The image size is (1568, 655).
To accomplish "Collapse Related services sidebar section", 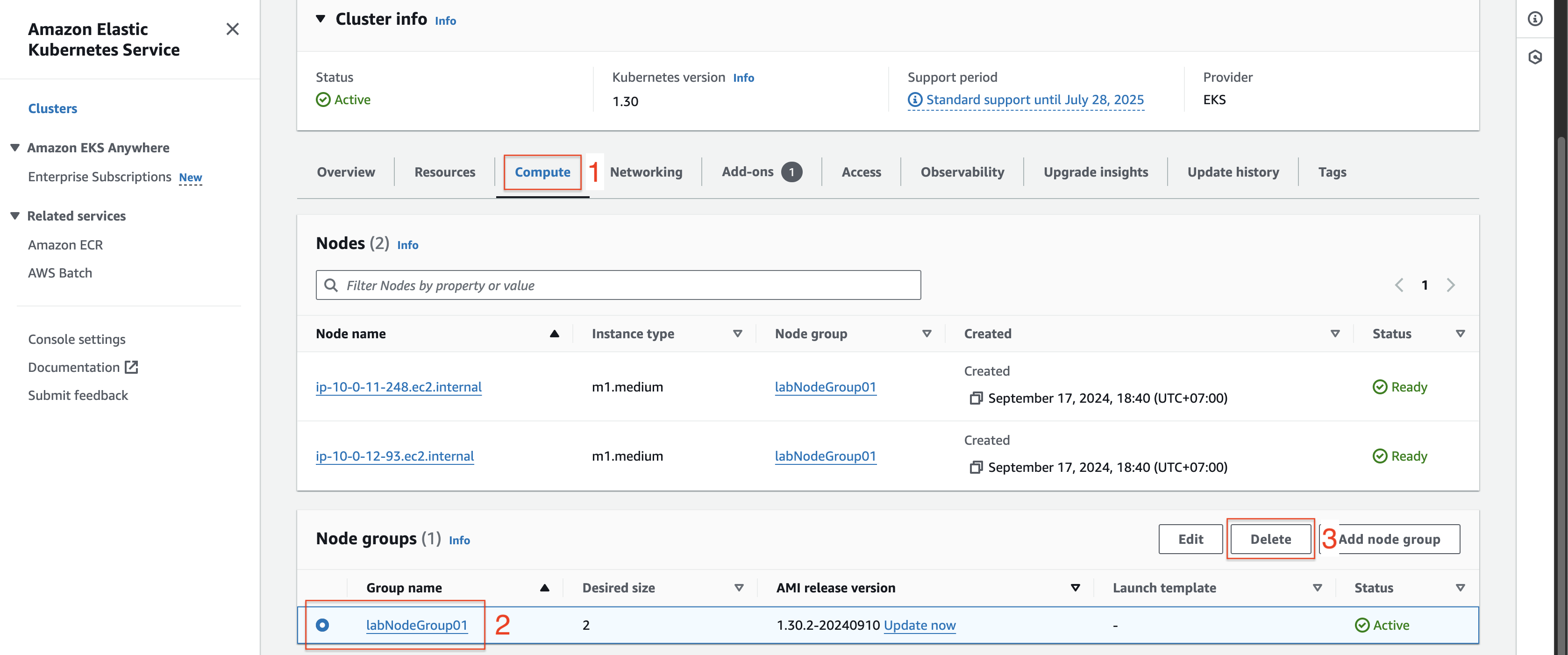I will 15,215.
